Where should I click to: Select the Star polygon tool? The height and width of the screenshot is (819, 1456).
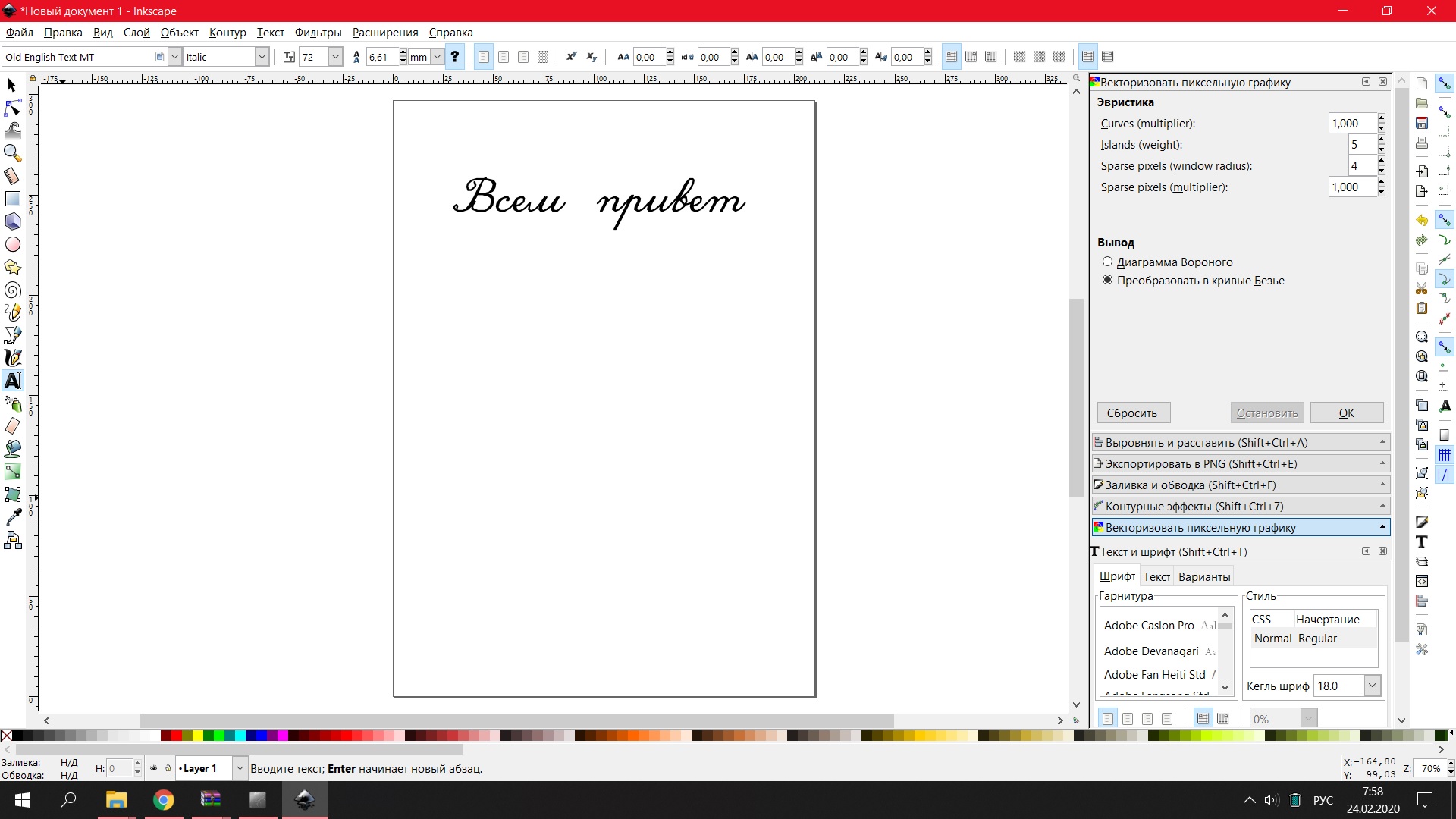[x=12, y=267]
